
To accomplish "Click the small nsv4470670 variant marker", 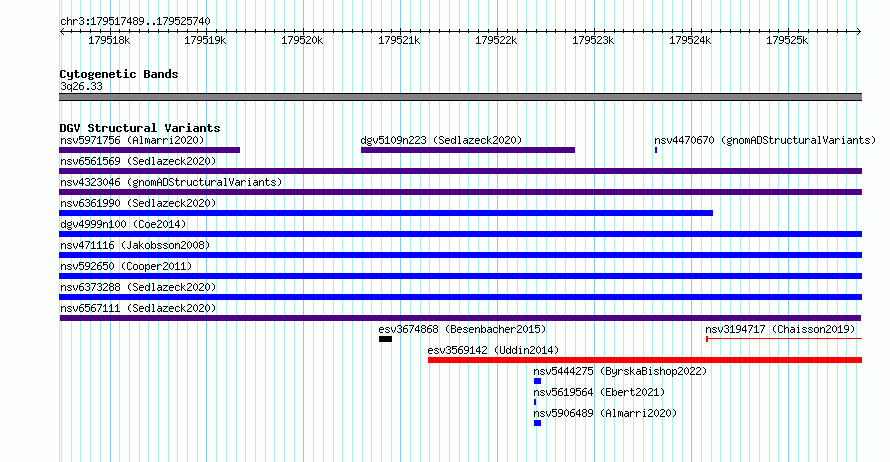I will [x=656, y=150].
